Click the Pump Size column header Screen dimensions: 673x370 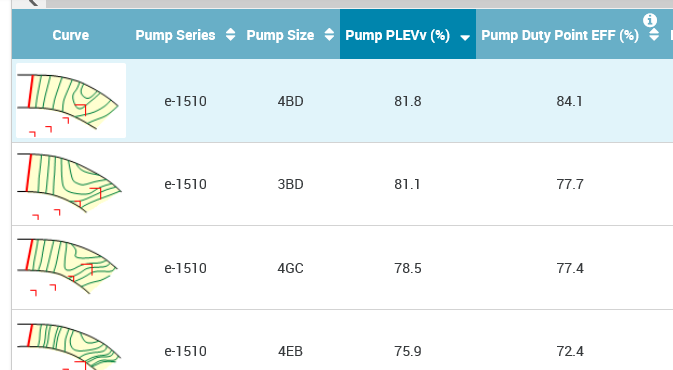280,35
